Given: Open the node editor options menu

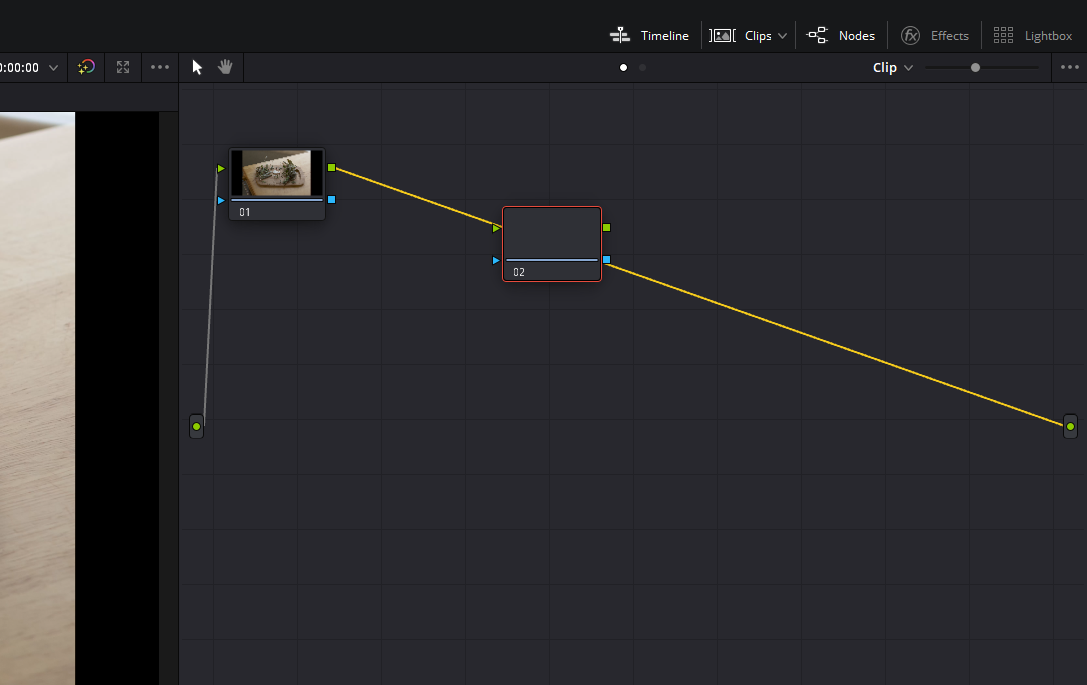Looking at the screenshot, I should [1070, 67].
